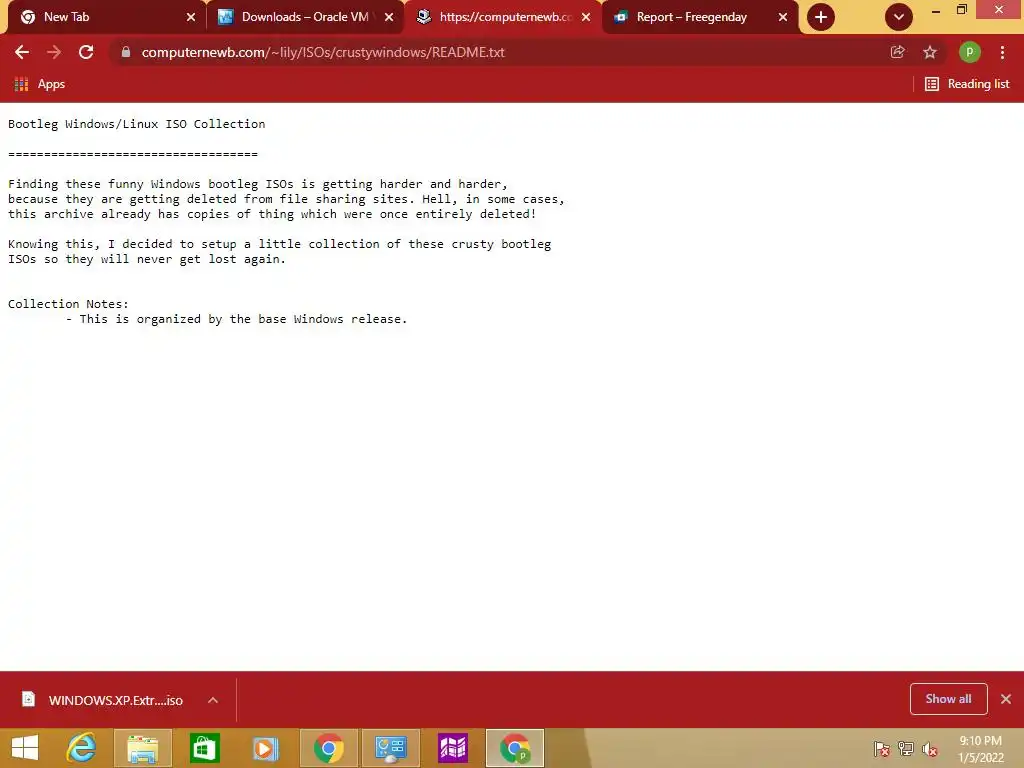
Task: Select the computernewb.com tab
Action: (503, 17)
